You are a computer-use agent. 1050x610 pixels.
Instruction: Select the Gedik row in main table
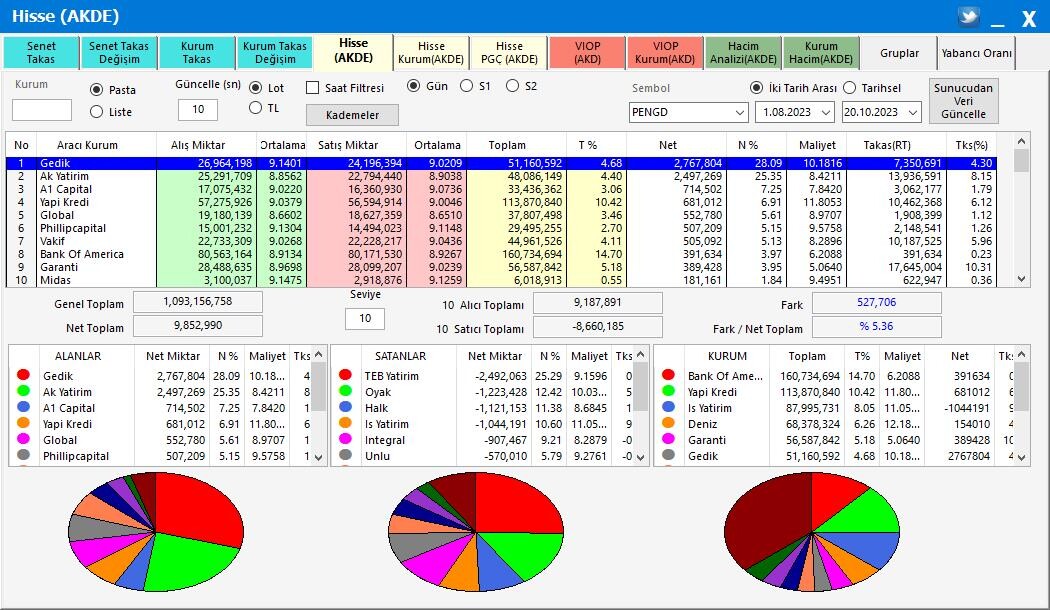pyautogui.click(x=501, y=163)
